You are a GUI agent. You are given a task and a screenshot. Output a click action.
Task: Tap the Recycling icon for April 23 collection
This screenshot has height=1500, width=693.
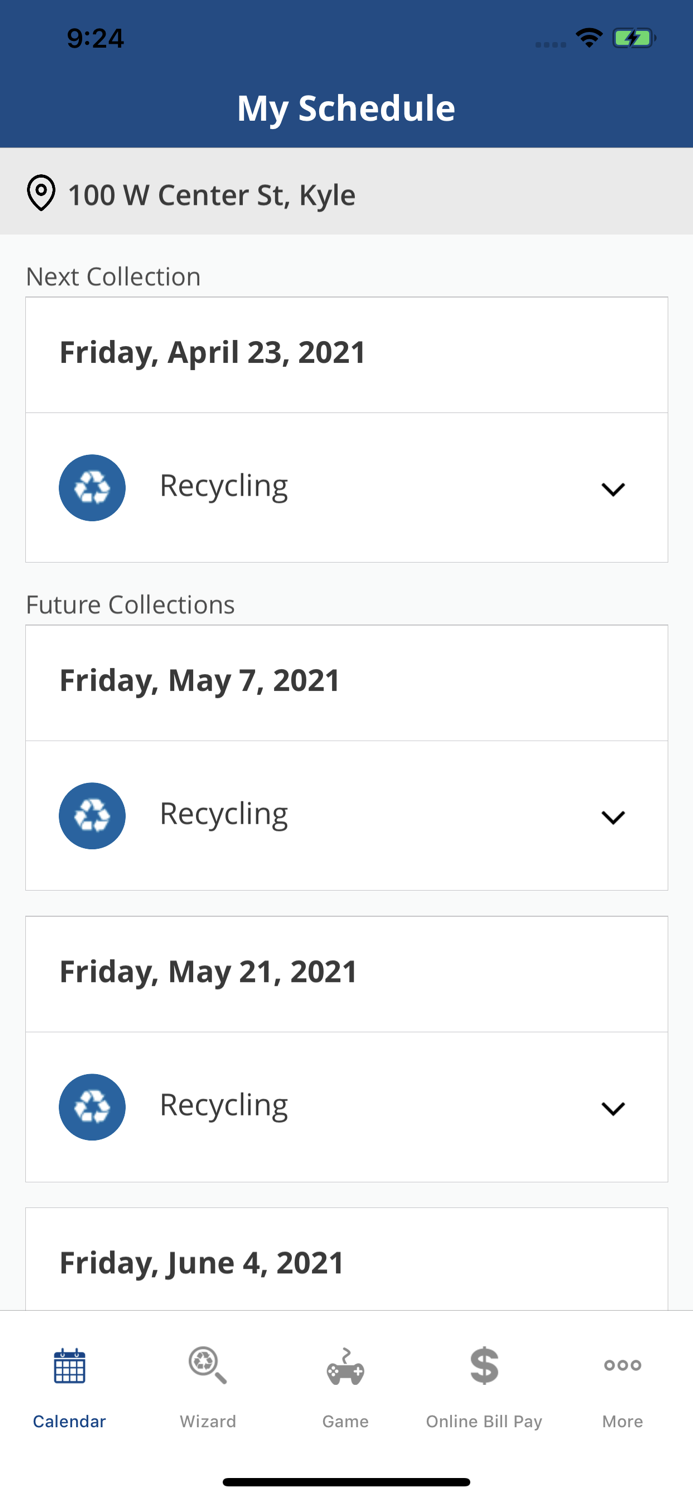point(92,487)
